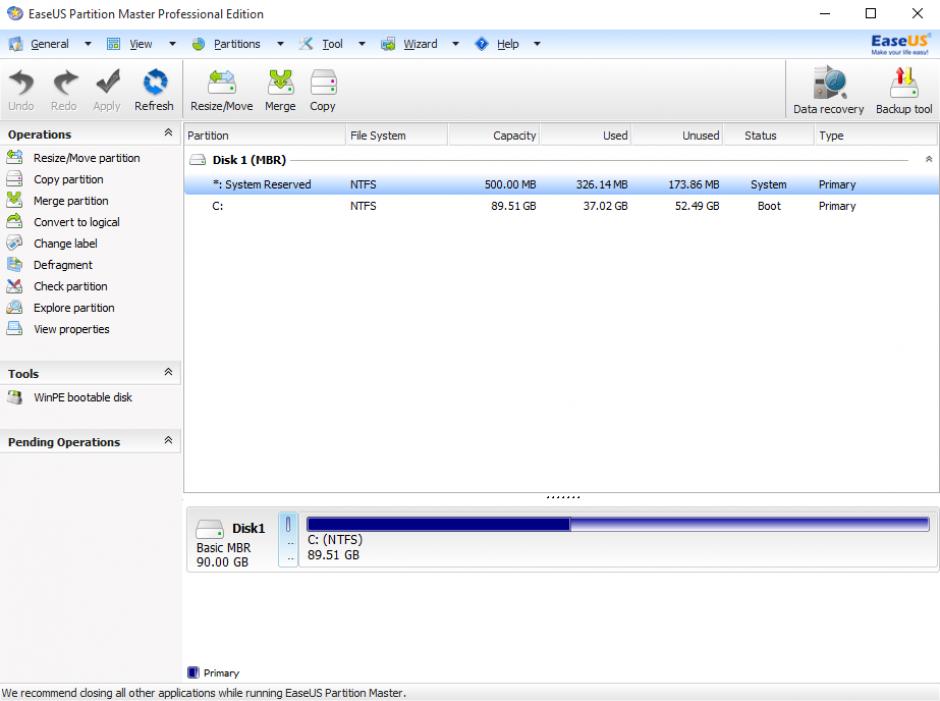
Task: Click the View properties link
Action: click(71, 329)
